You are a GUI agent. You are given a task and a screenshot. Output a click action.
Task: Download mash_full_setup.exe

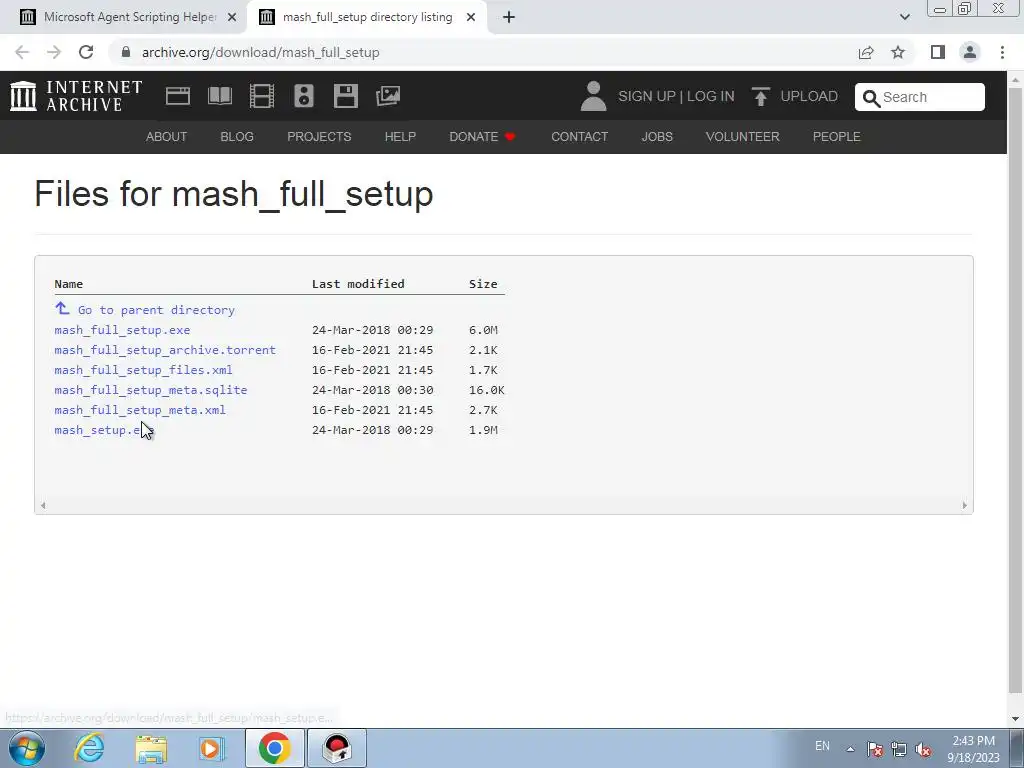(x=122, y=330)
